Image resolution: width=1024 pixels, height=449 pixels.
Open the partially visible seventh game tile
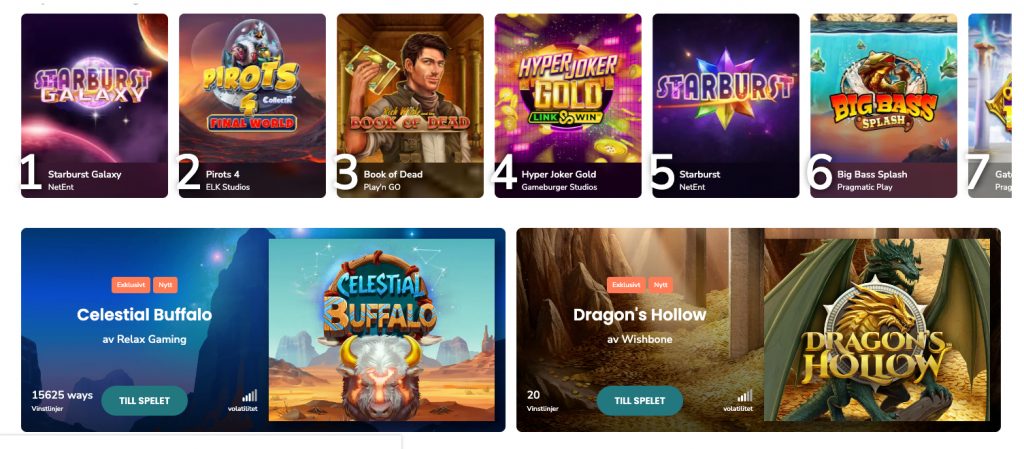[x=989, y=106]
